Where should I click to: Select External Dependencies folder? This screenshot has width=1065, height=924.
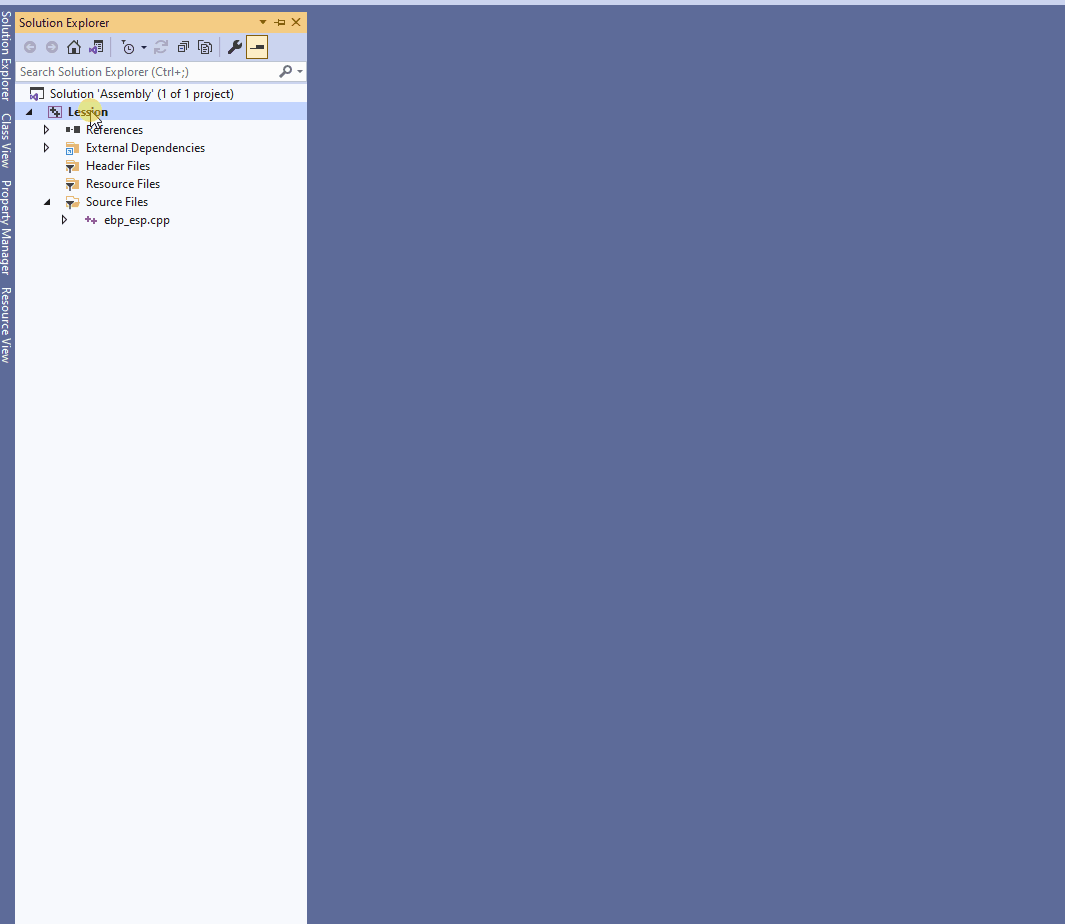pos(145,147)
